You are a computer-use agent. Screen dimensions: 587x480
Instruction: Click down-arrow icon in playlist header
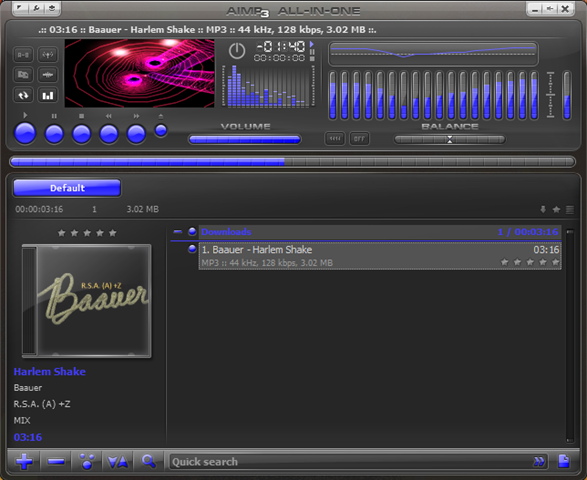point(543,209)
